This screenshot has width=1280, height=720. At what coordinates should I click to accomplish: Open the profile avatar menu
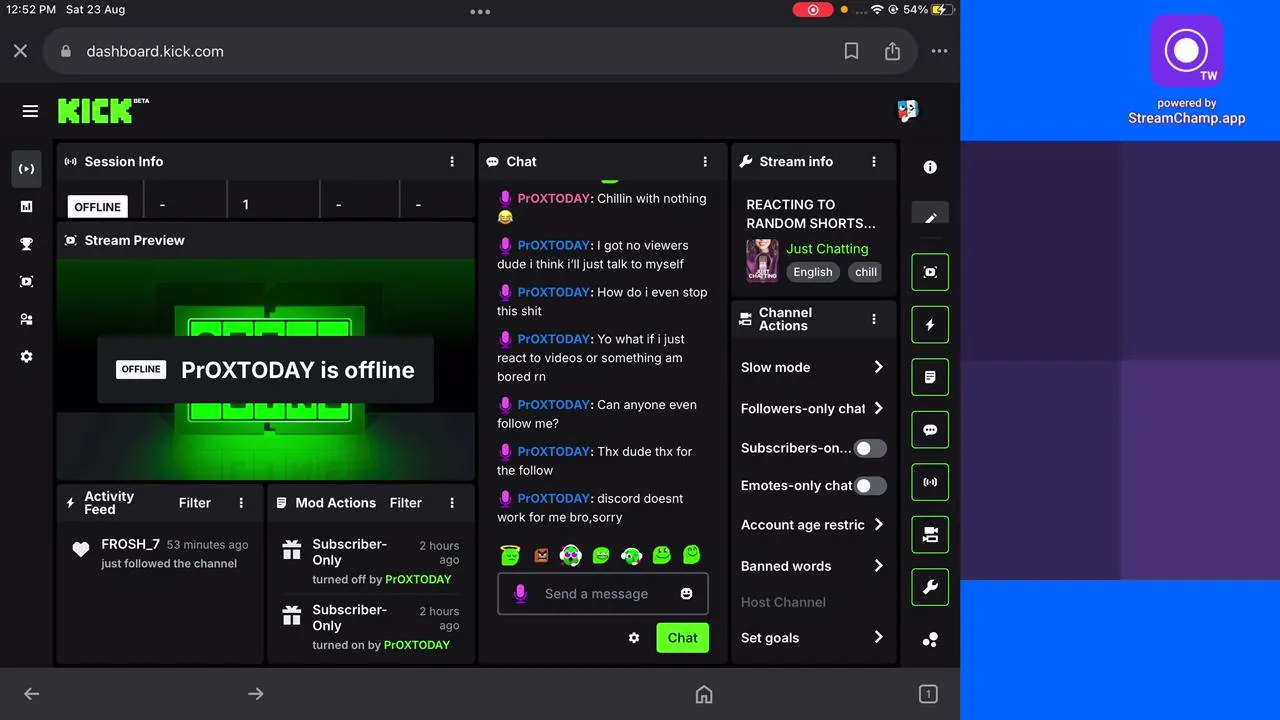(x=907, y=110)
